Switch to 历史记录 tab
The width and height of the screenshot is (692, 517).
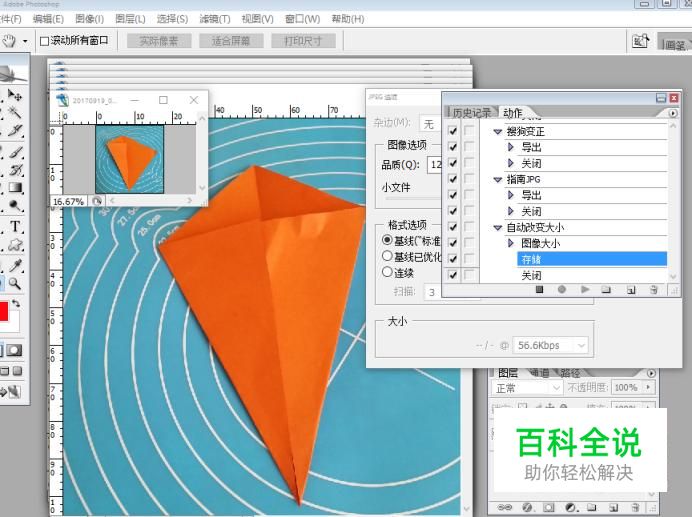click(472, 113)
